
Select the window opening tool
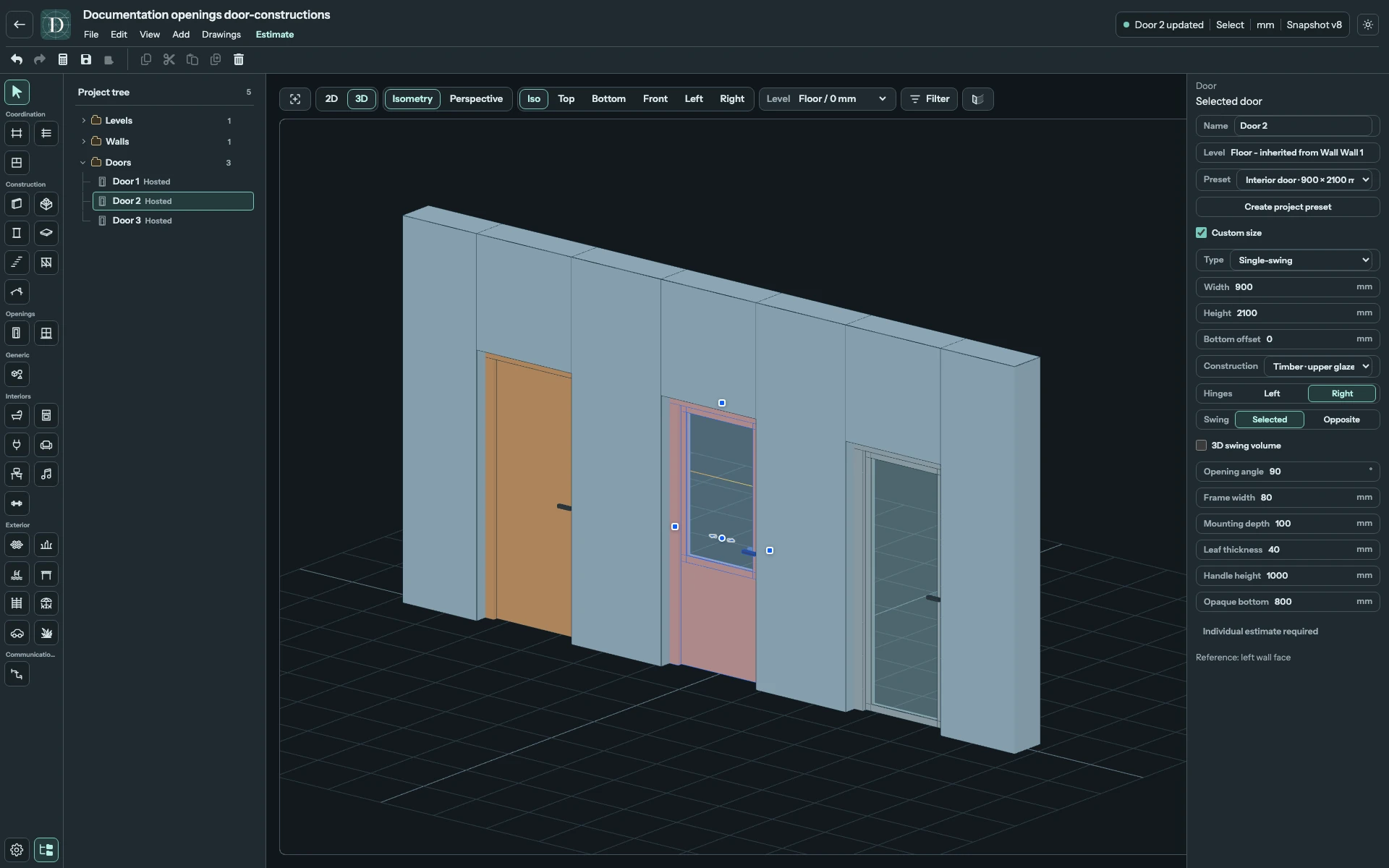pos(46,333)
